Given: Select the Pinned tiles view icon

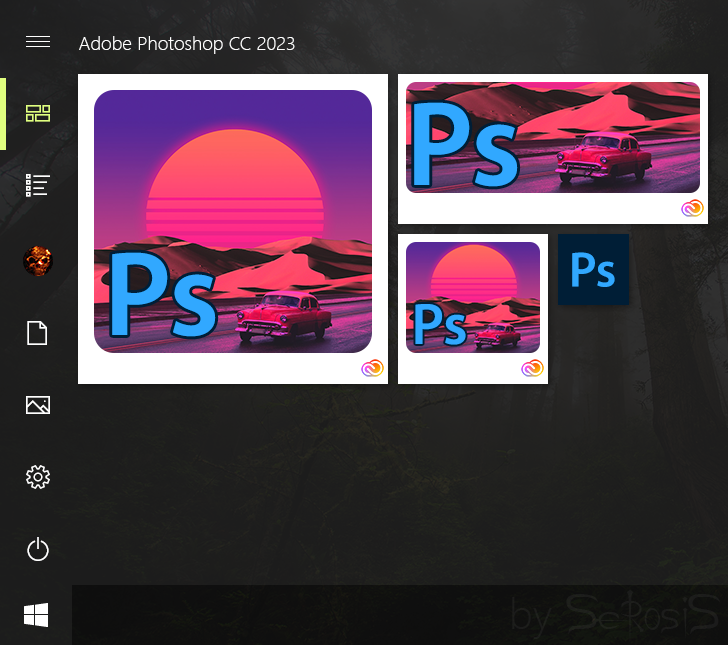Looking at the screenshot, I should pyautogui.click(x=38, y=113).
